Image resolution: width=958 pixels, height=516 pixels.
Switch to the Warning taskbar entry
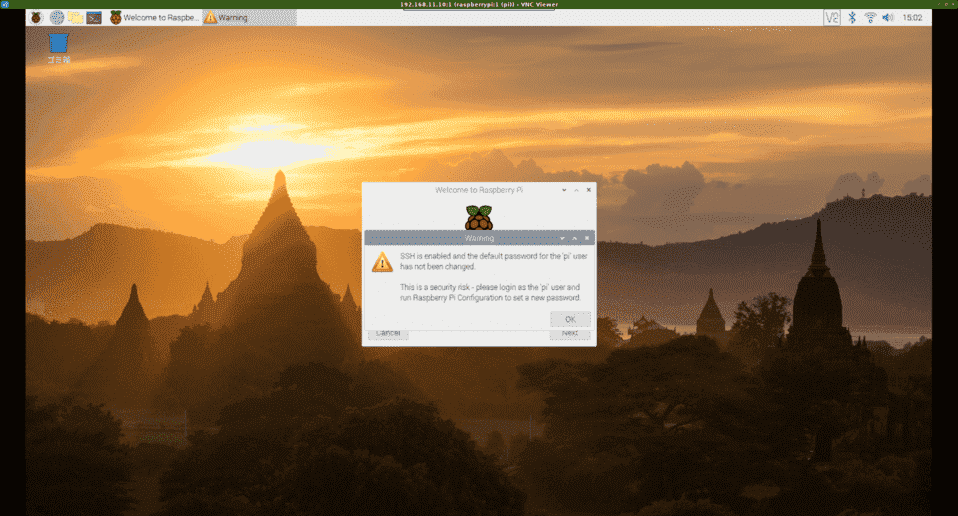pyautogui.click(x=249, y=17)
